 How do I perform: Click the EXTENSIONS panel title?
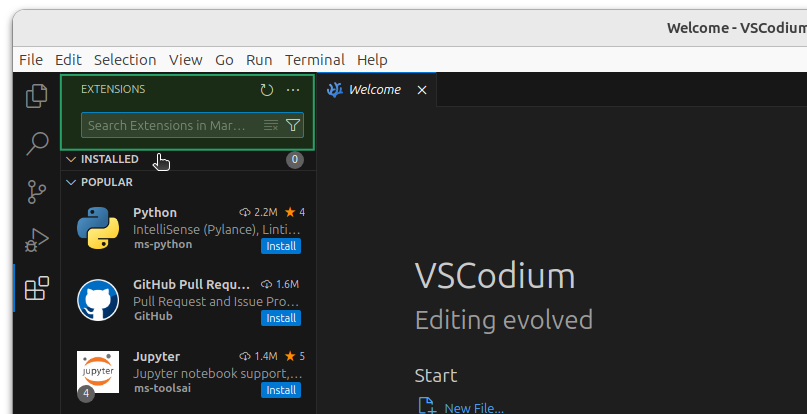coord(113,89)
